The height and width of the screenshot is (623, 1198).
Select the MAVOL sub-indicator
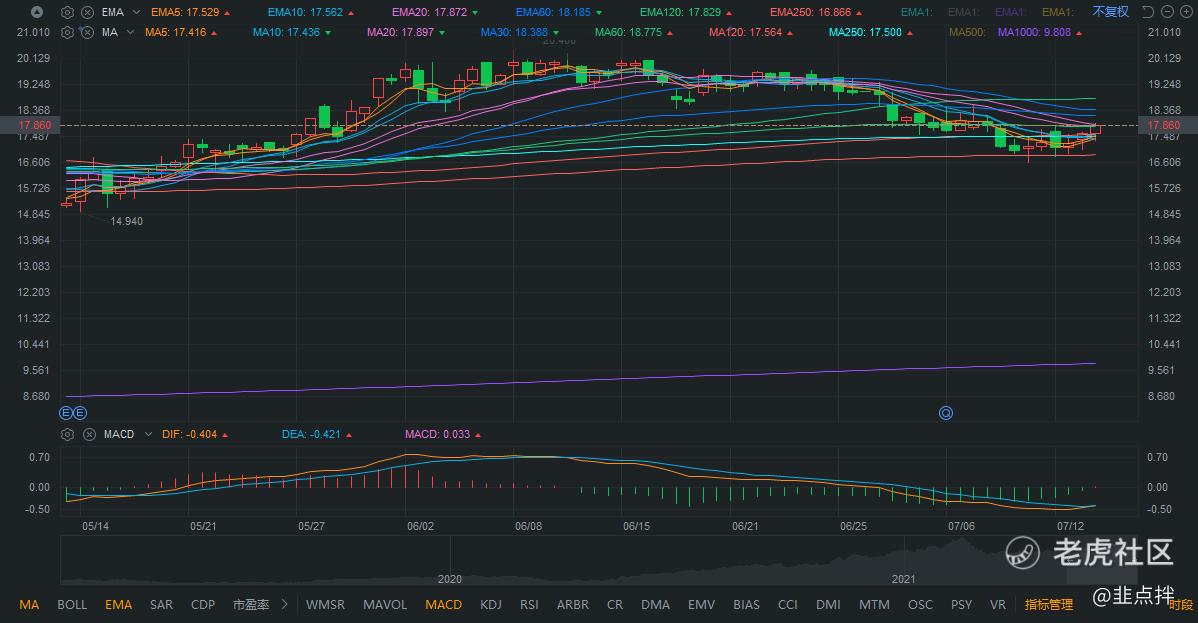[385, 605]
